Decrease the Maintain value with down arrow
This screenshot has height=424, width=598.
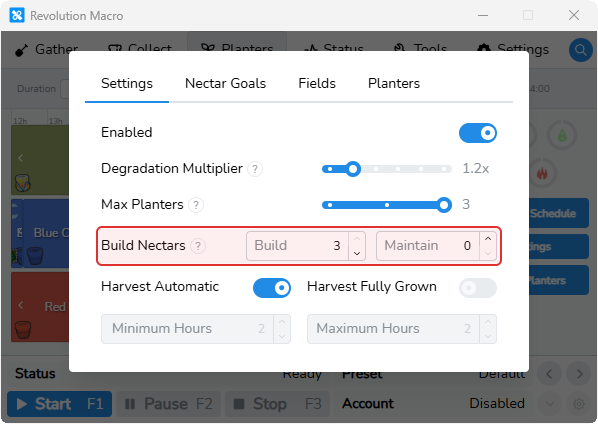pyautogui.click(x=488, y=253)
